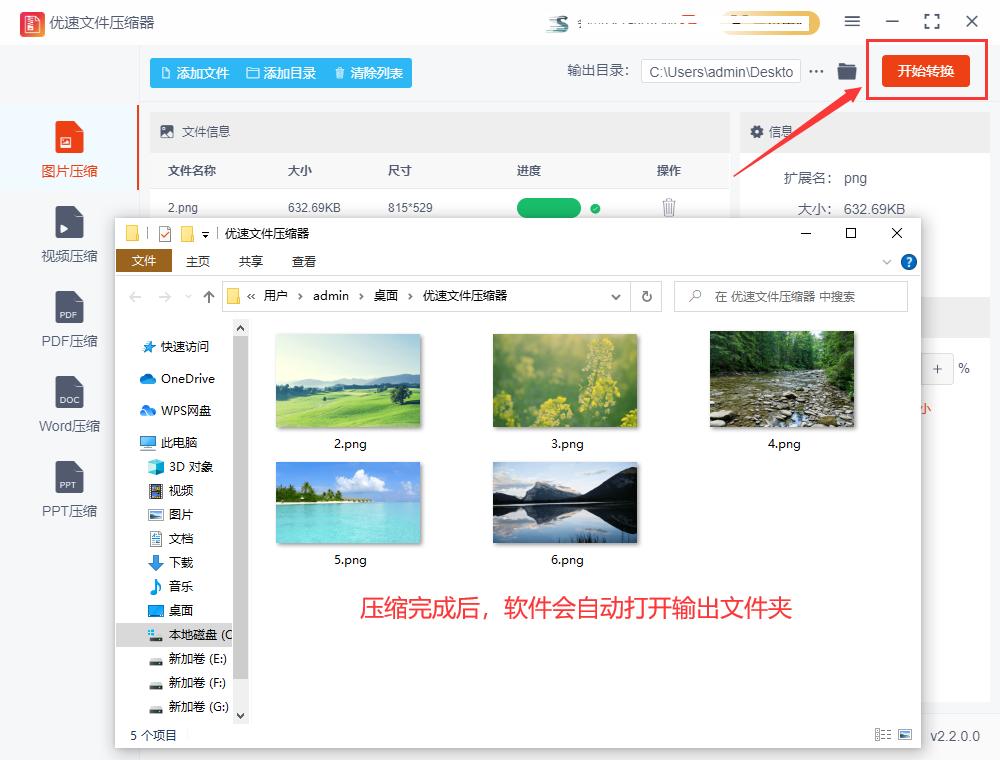Select the 5.png thumbnail in Explorer

348,503
